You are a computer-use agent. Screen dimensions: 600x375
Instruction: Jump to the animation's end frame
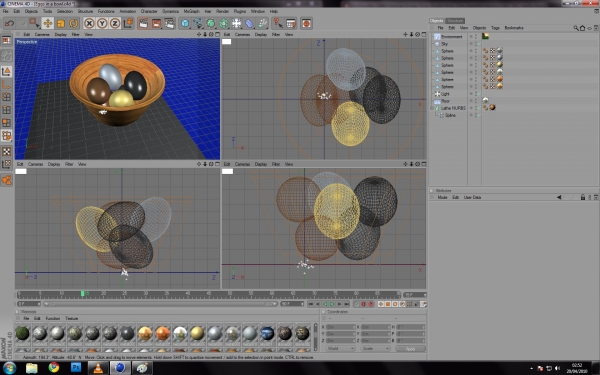pyautogui.click(x=346, y=304)
